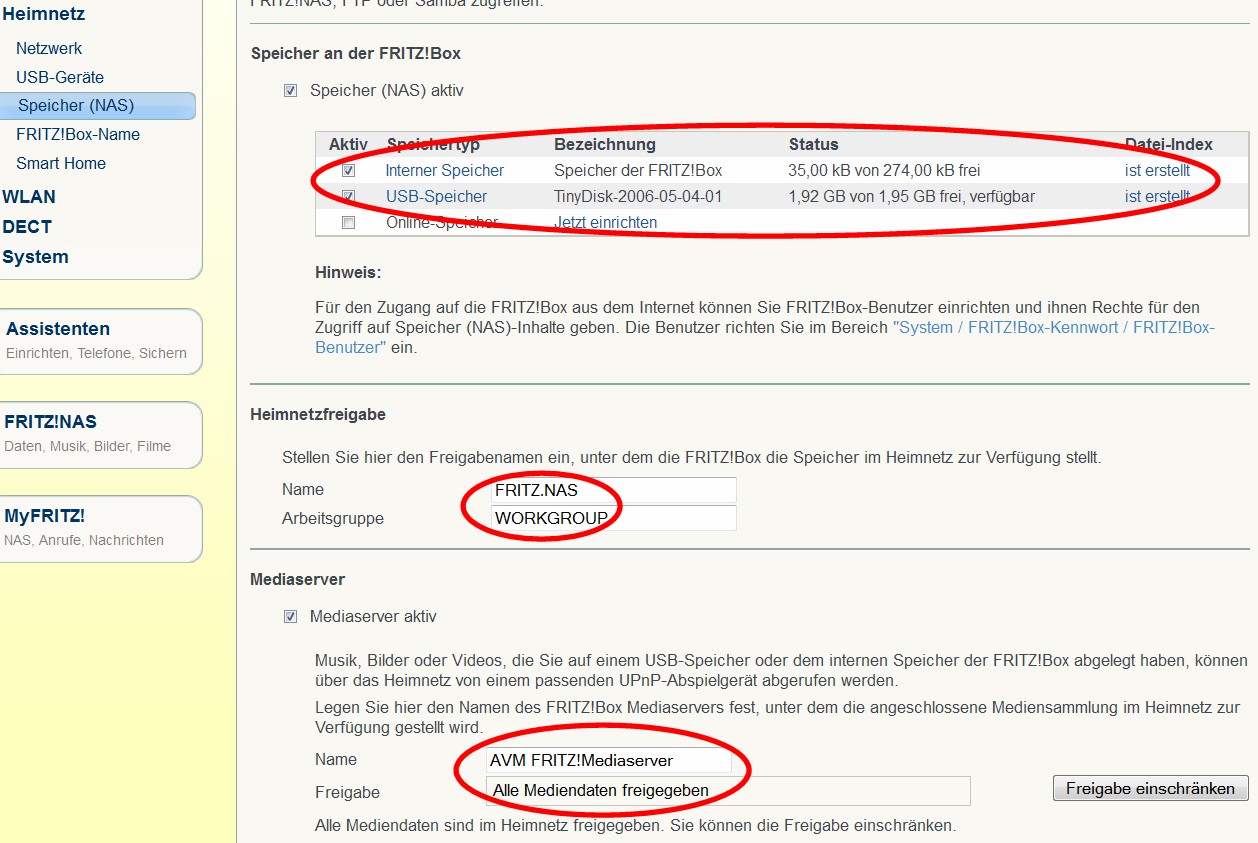
Task: Enable the Online-Speicher checkbox
Action: point(348,223)
